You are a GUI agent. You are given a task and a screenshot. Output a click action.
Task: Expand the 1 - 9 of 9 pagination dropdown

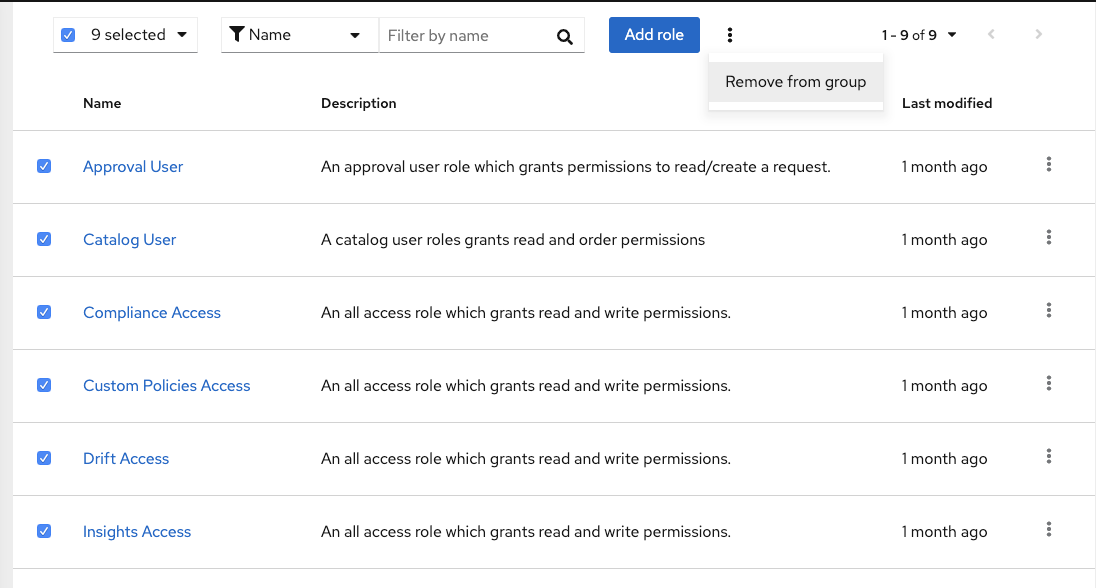919,35
